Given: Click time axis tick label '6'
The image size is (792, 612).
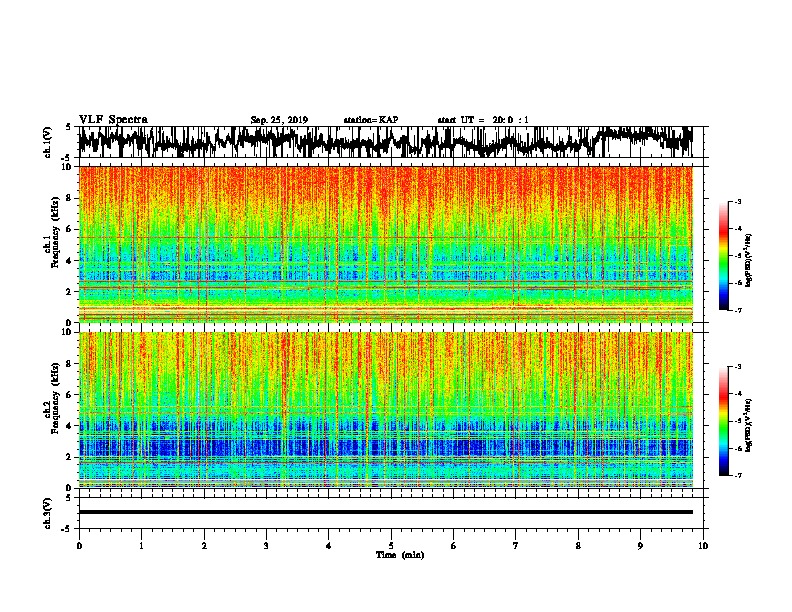Looking at the screenshot, I should tap(454, 546).
